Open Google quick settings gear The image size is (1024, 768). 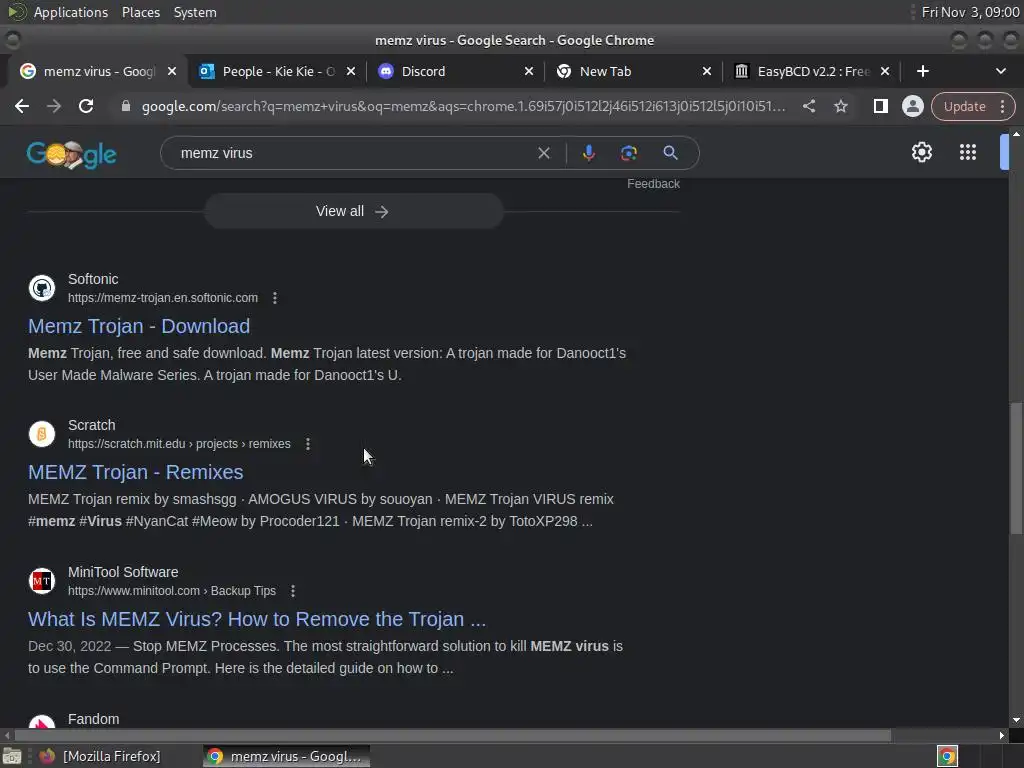click(921, 153)
